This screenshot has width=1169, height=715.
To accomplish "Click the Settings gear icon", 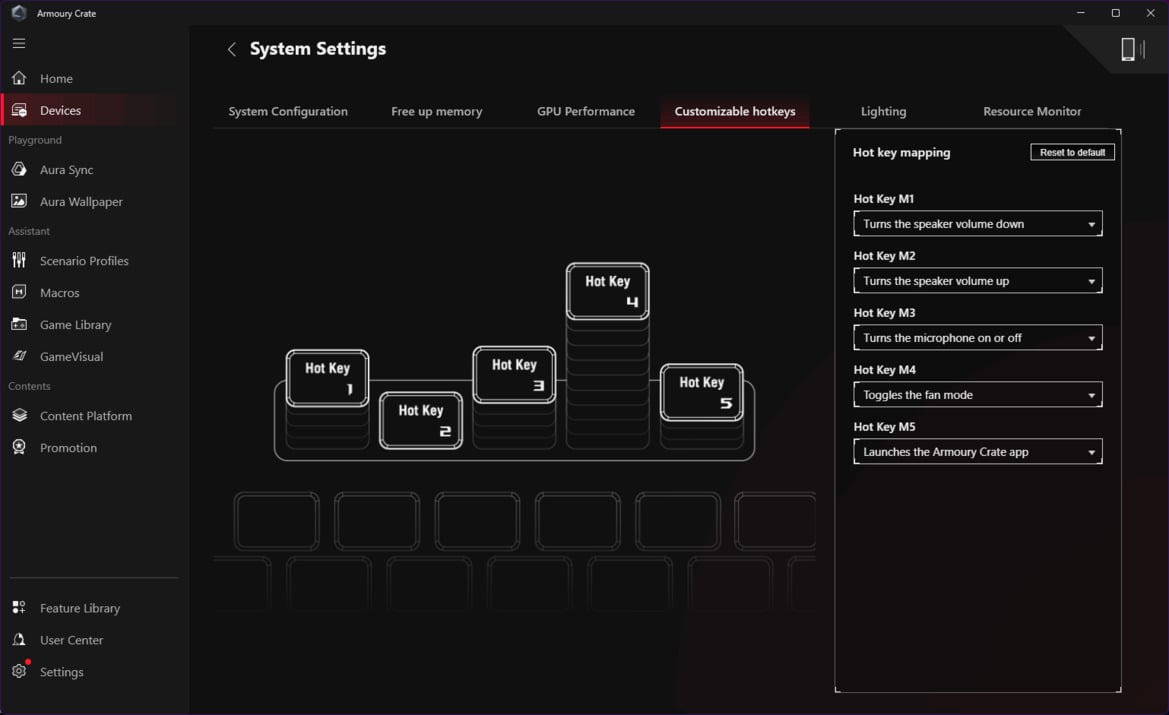I will [19, 671].
